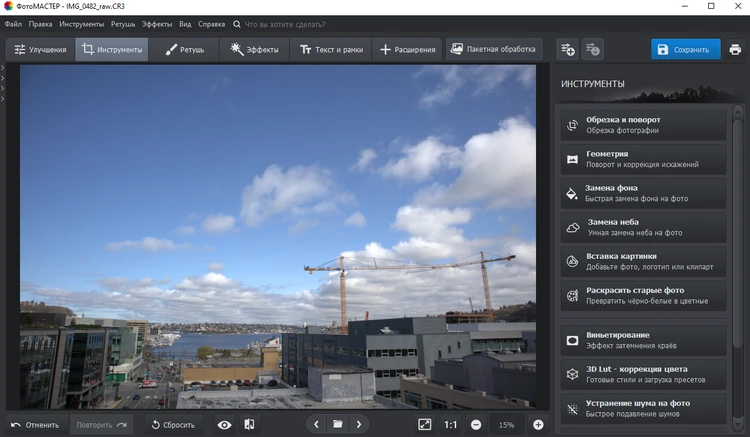Click the print icon next to Сохранить
The height and width of the screenshot is (437, 750).
[735, 49]
